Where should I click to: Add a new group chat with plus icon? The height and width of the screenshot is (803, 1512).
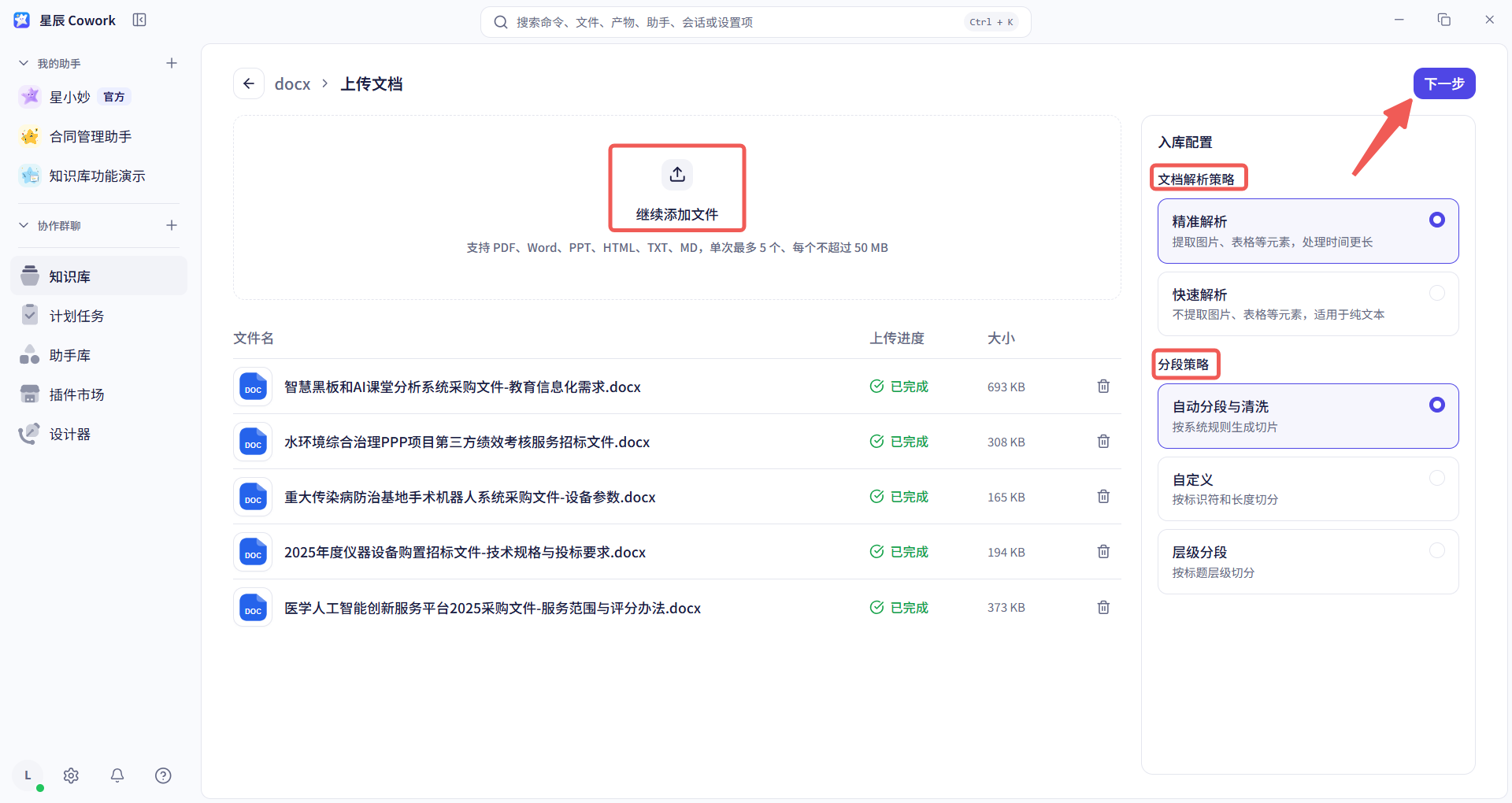click(172, 225)
